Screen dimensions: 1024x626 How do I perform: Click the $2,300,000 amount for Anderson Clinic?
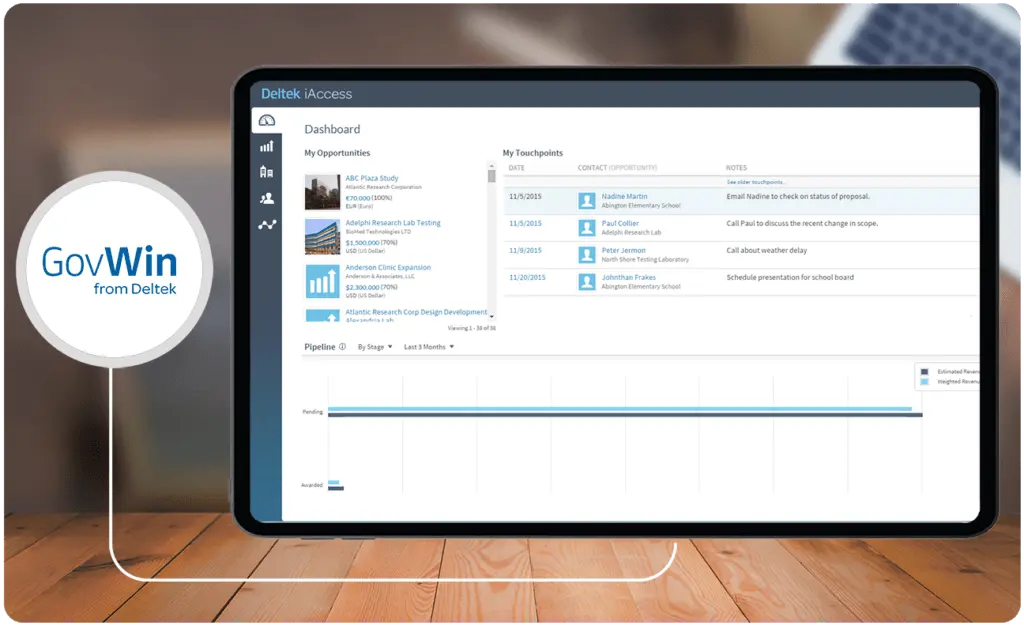click(x=362, y=287)
